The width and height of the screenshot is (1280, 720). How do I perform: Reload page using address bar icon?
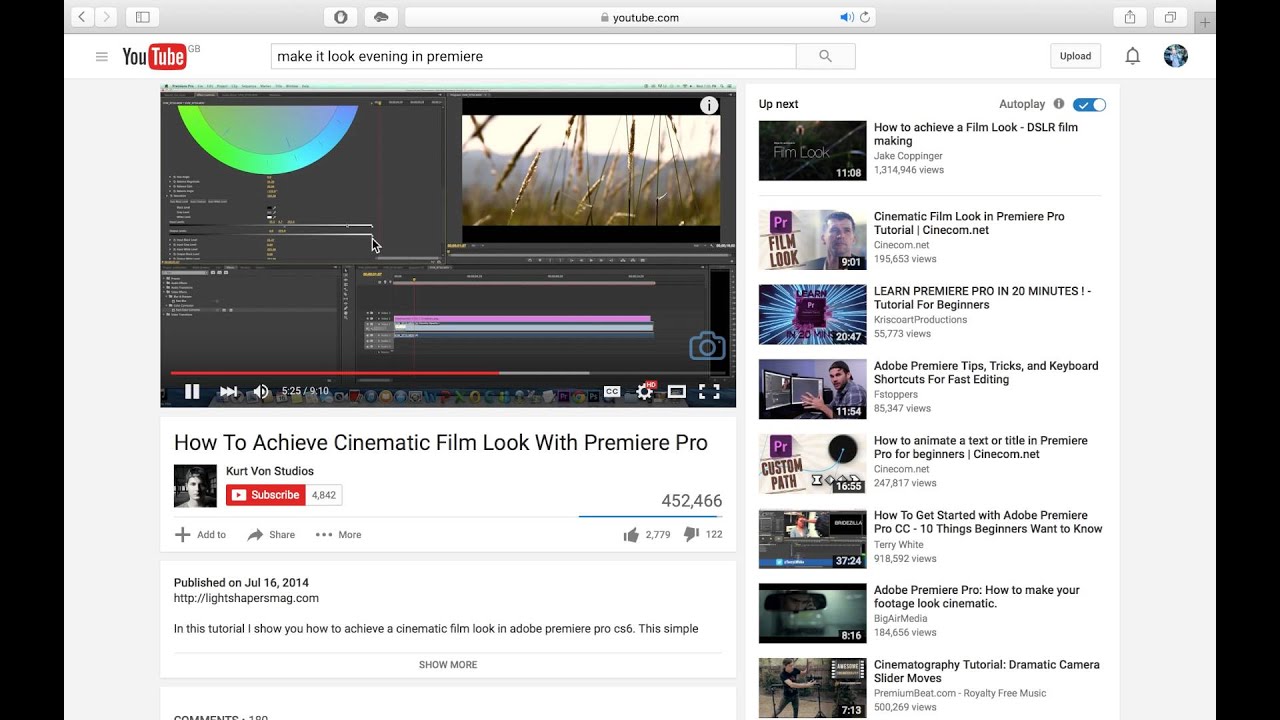click(865, 17)
